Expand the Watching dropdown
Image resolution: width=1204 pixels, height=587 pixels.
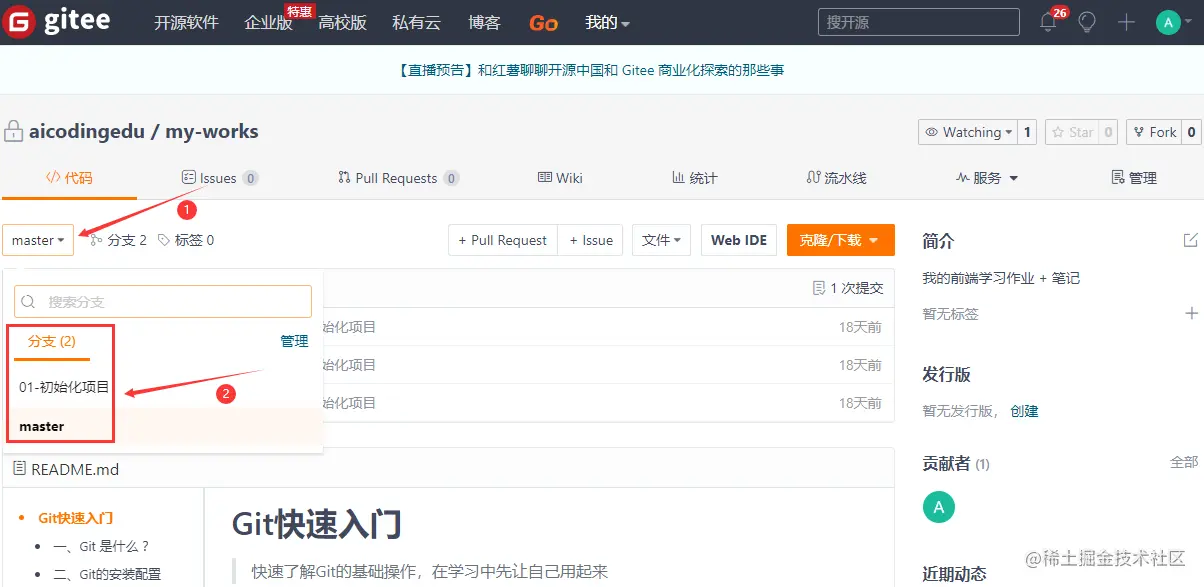click(968, 132)
